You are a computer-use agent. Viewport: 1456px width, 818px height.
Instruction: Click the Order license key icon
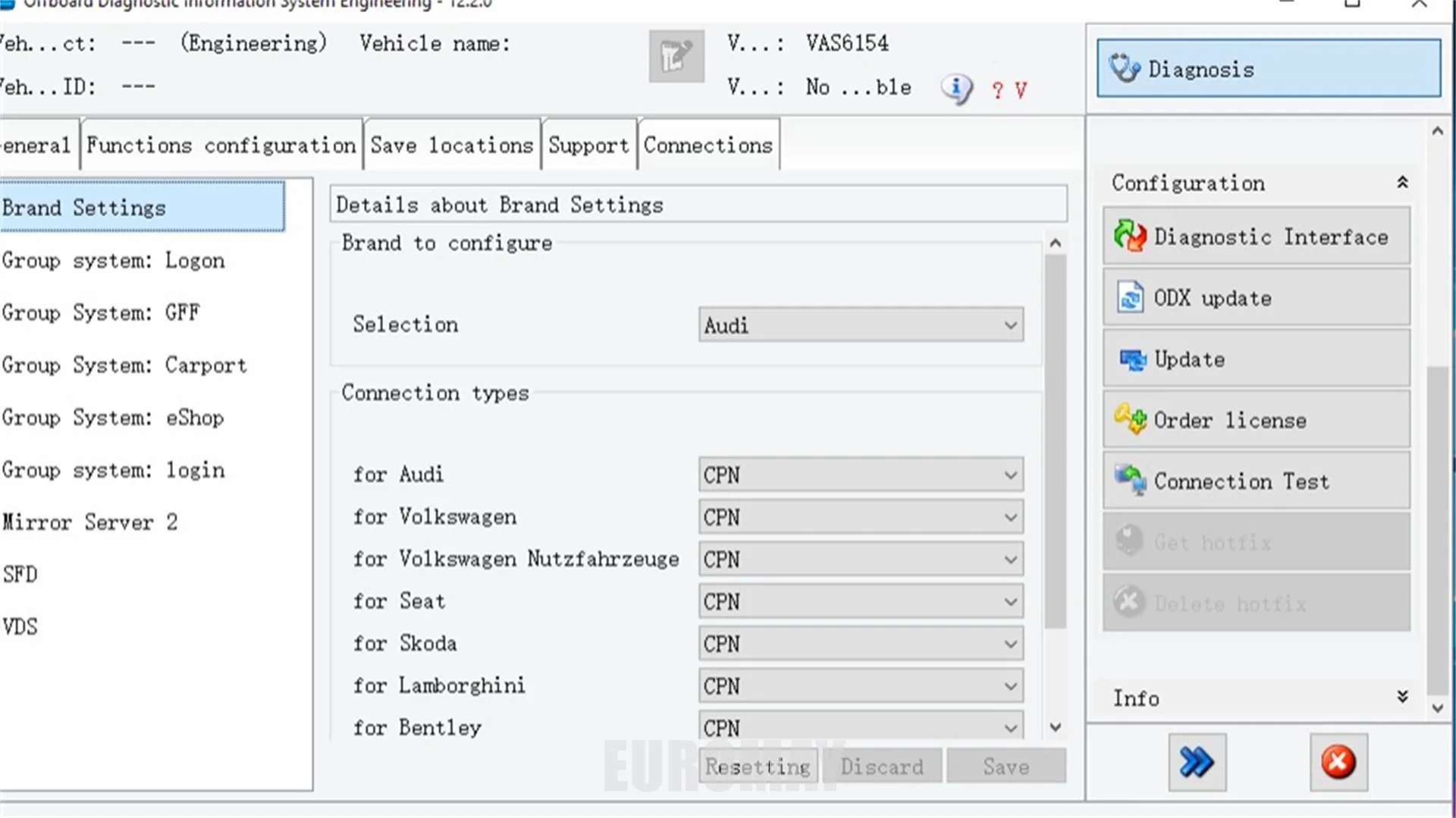click(1130, 419)
